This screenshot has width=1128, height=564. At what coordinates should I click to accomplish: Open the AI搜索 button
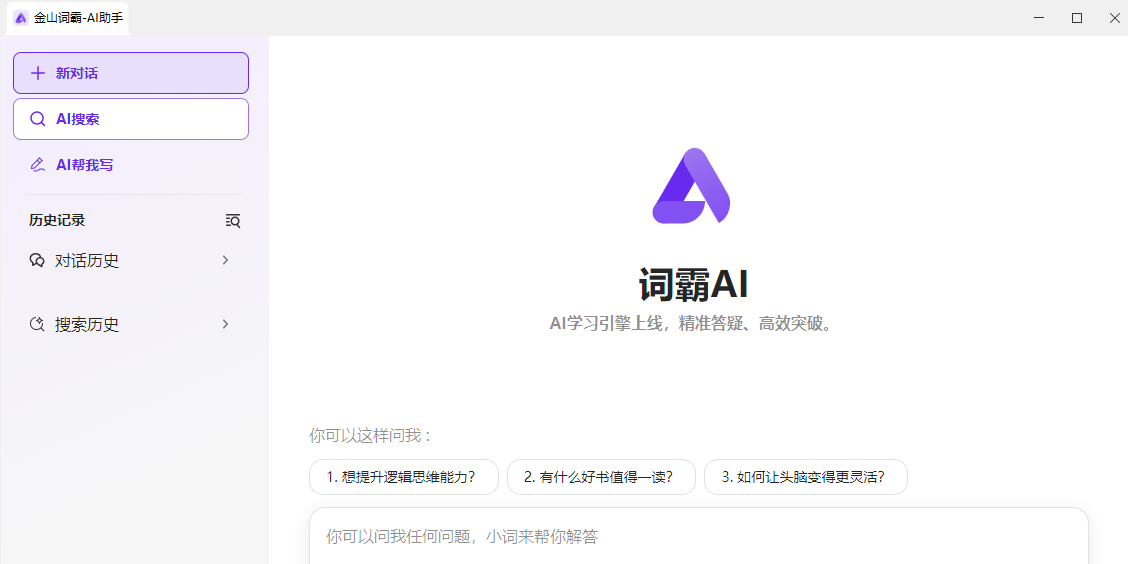(x=131, y=119)
